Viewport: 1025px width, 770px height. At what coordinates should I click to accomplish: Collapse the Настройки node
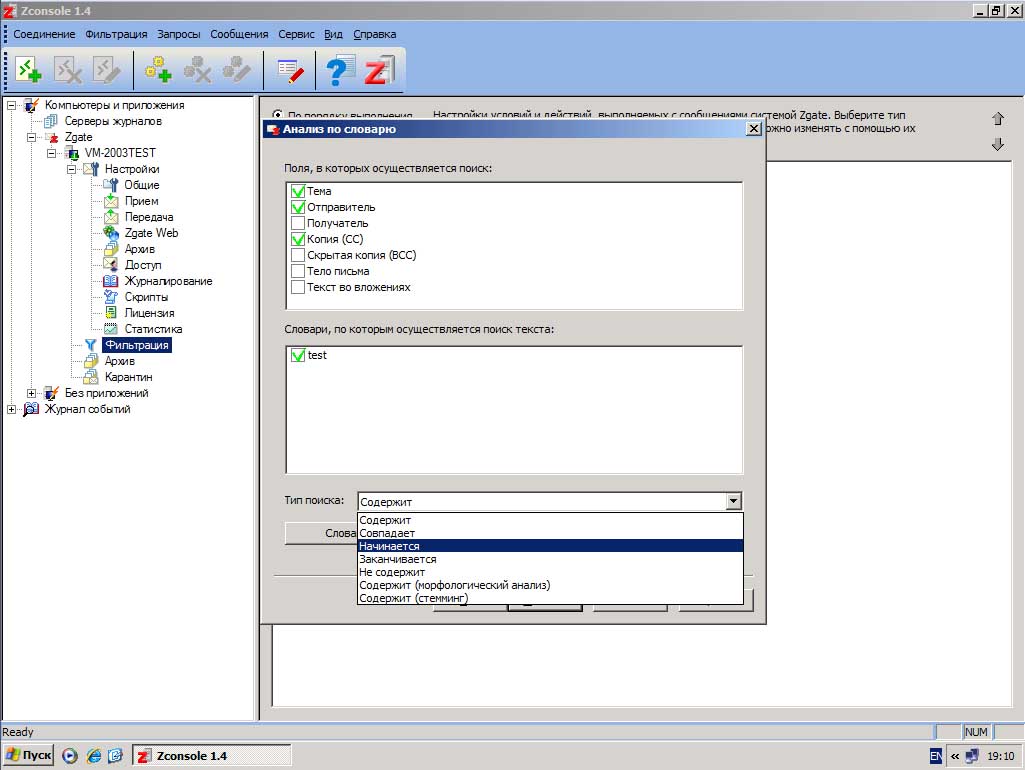coord(71,169)
